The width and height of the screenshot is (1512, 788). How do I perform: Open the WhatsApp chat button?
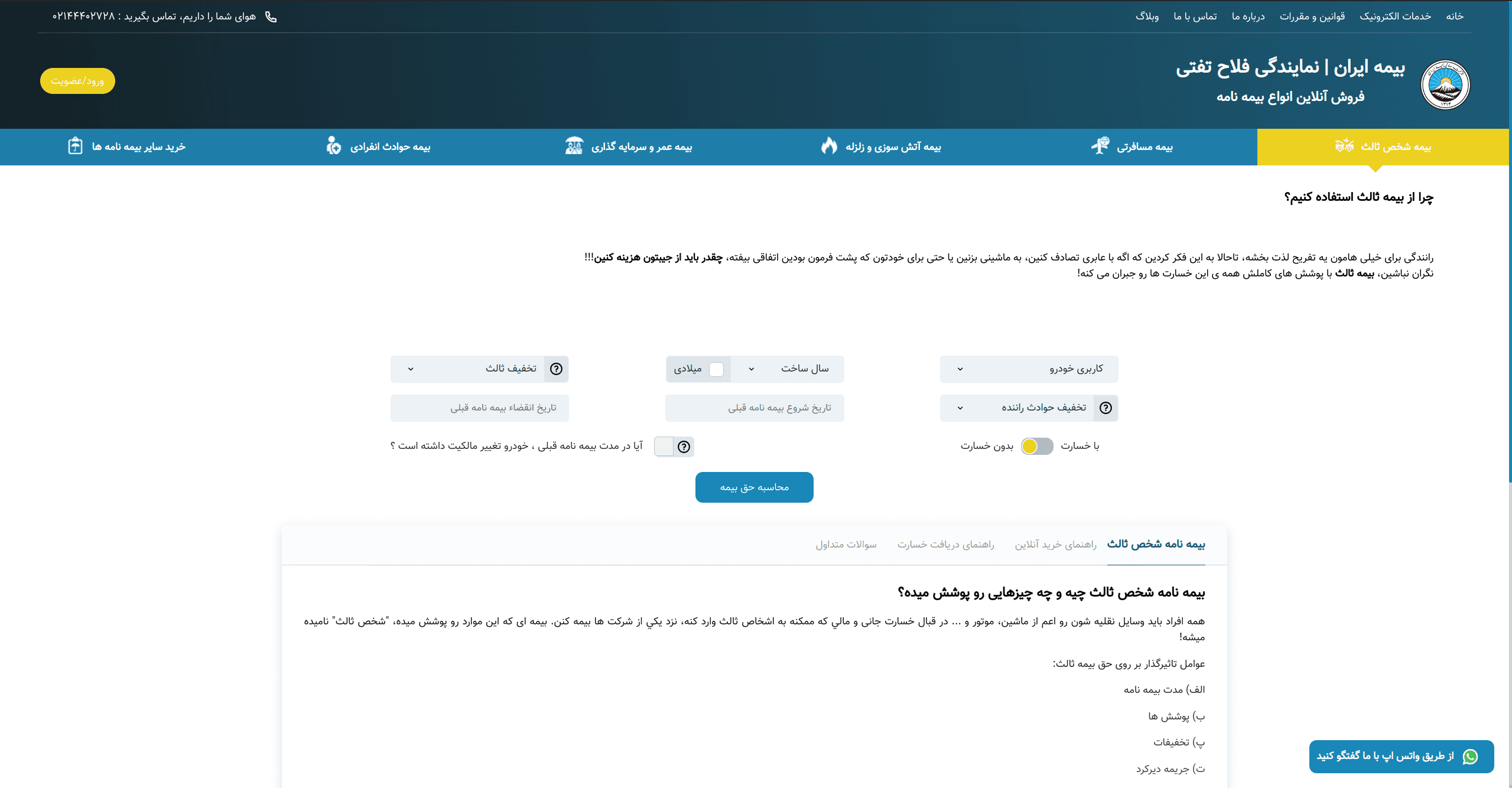click(x=1402, y=756)
